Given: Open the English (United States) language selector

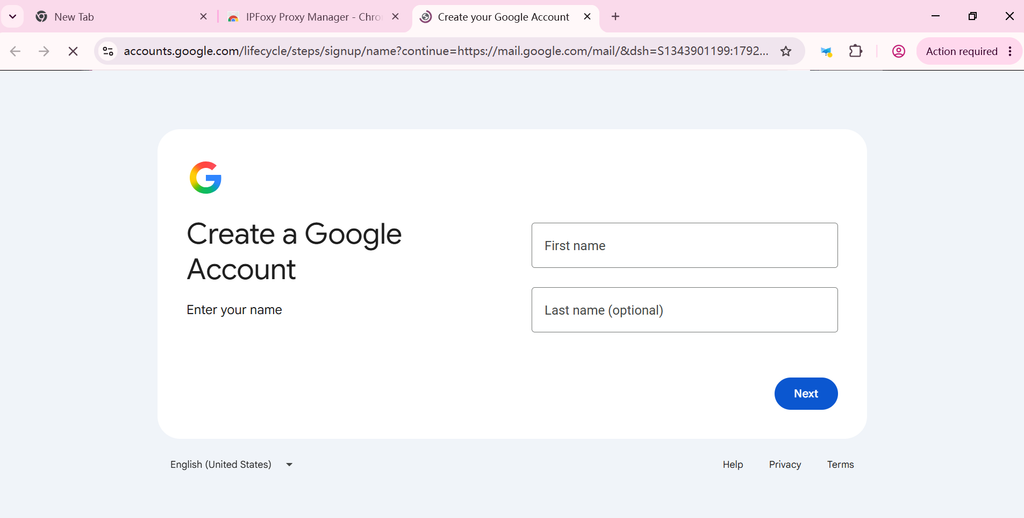Looking at the screenshot, I should point(231,464).
